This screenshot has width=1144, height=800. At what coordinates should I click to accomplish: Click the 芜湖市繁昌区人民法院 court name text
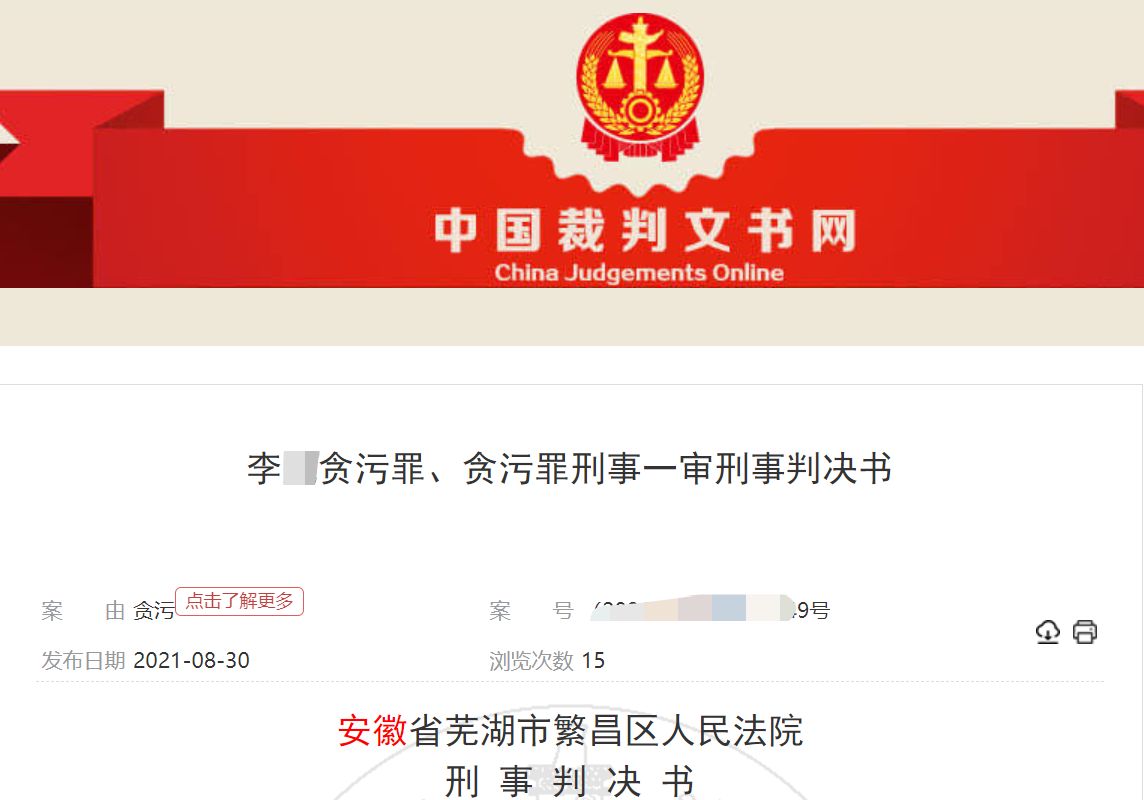pyautogui.click(x=606, y=731)
